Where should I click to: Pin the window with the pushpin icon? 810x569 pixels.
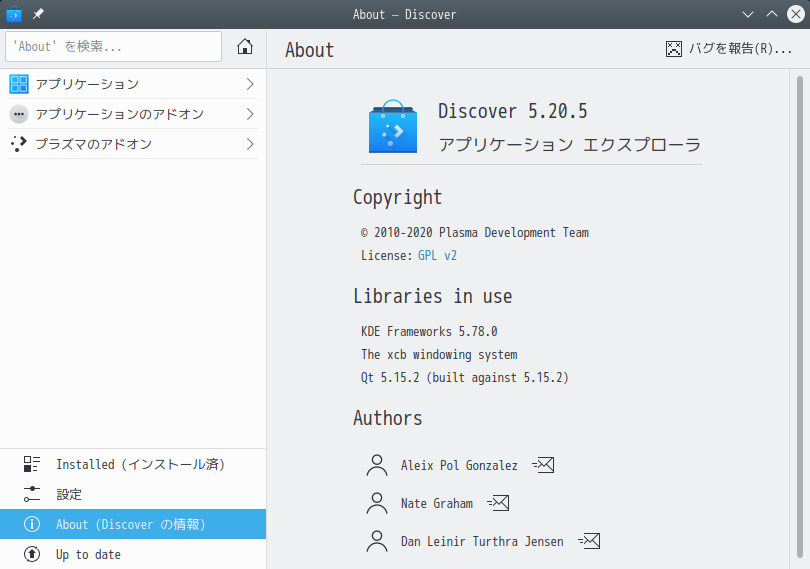[38, 14]
